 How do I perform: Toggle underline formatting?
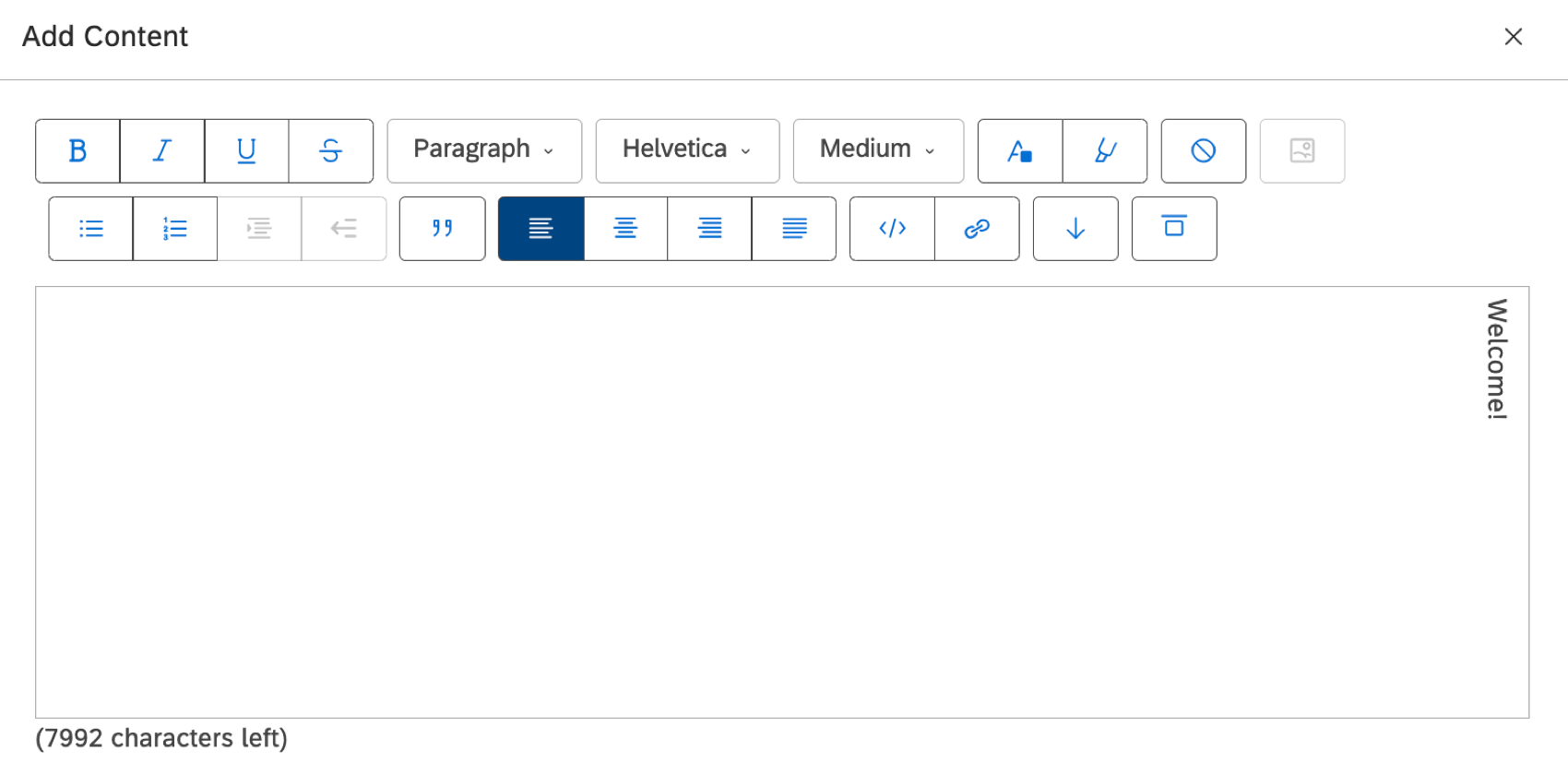[x=246, y=150]
